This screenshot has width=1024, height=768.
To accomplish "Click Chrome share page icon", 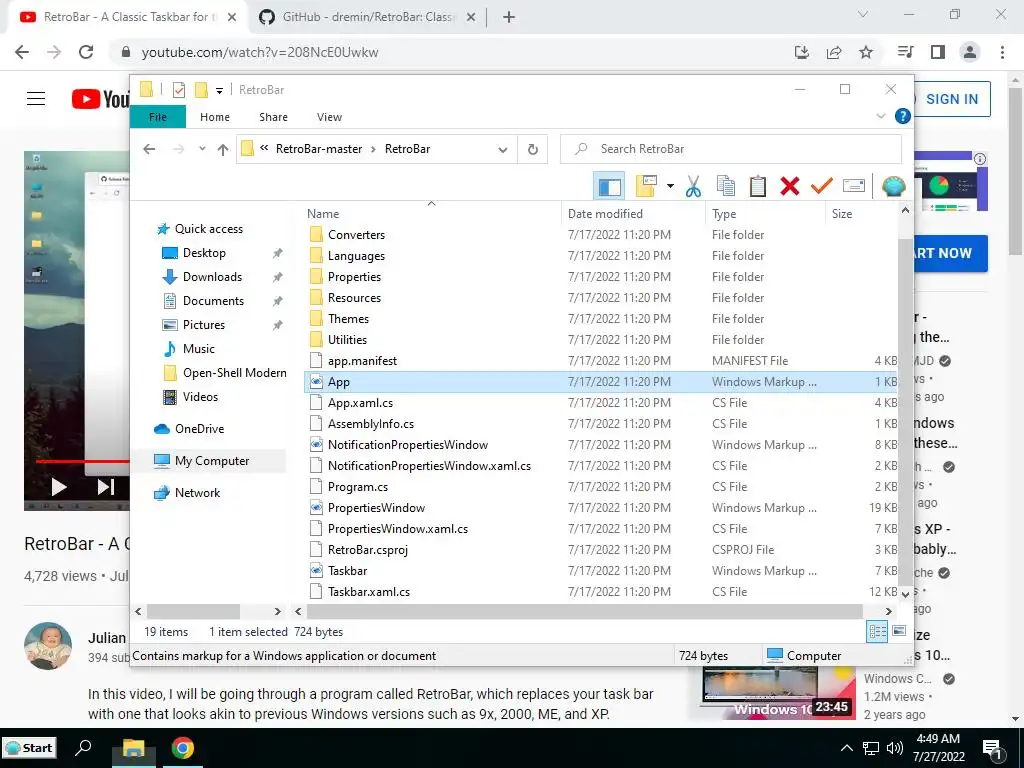I will tap(834, 52).
